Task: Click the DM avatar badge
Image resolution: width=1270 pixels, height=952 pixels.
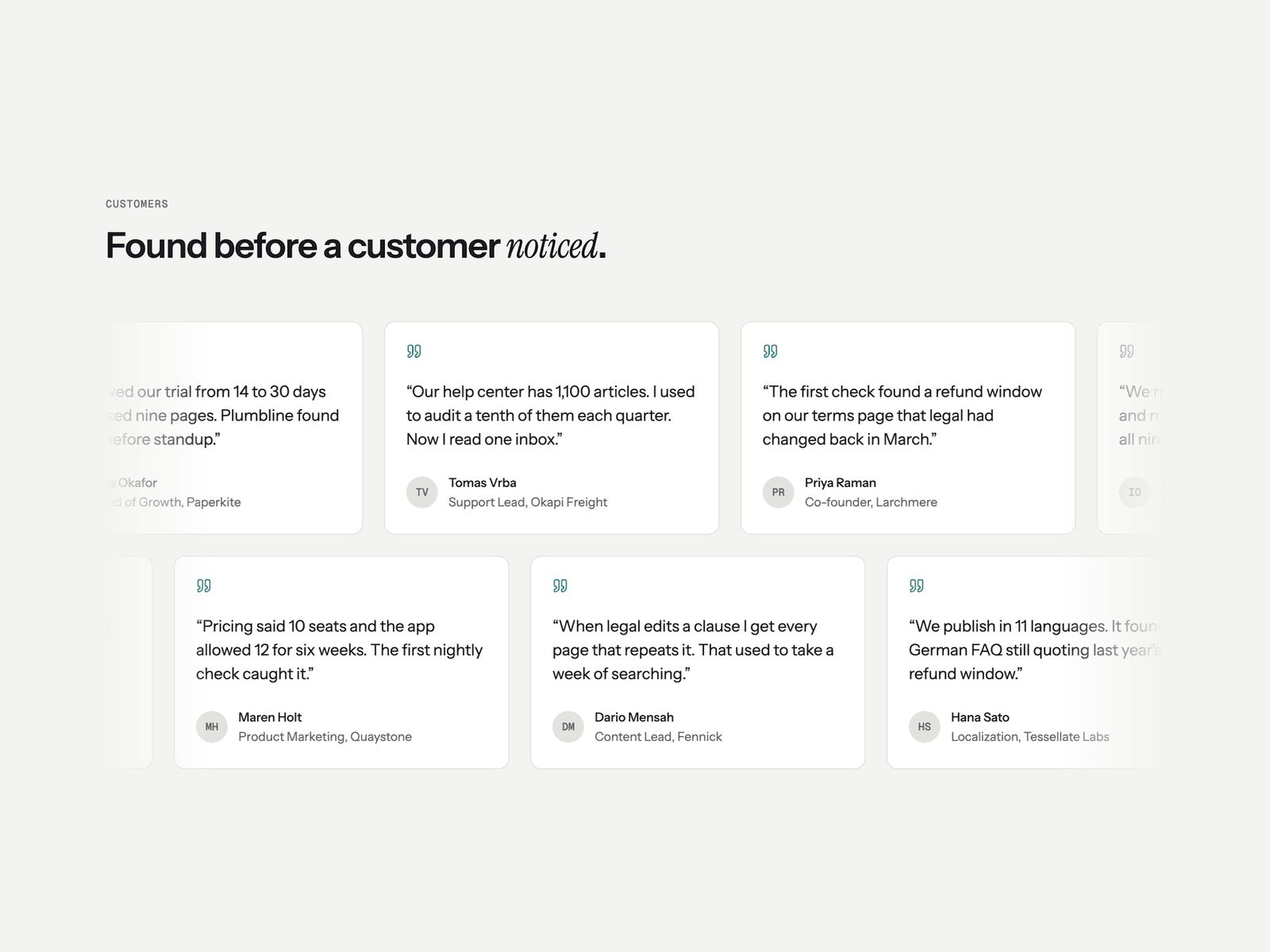Action: pos(568,727)
